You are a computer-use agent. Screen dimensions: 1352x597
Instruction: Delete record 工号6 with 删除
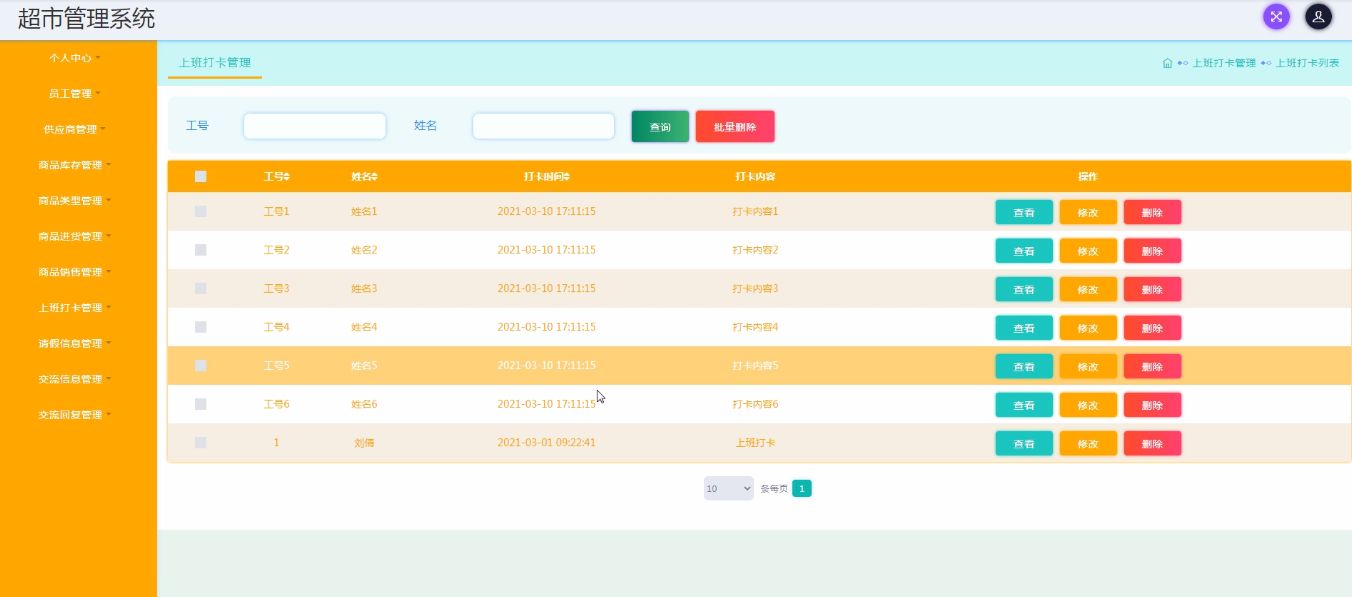point(1152,405)
